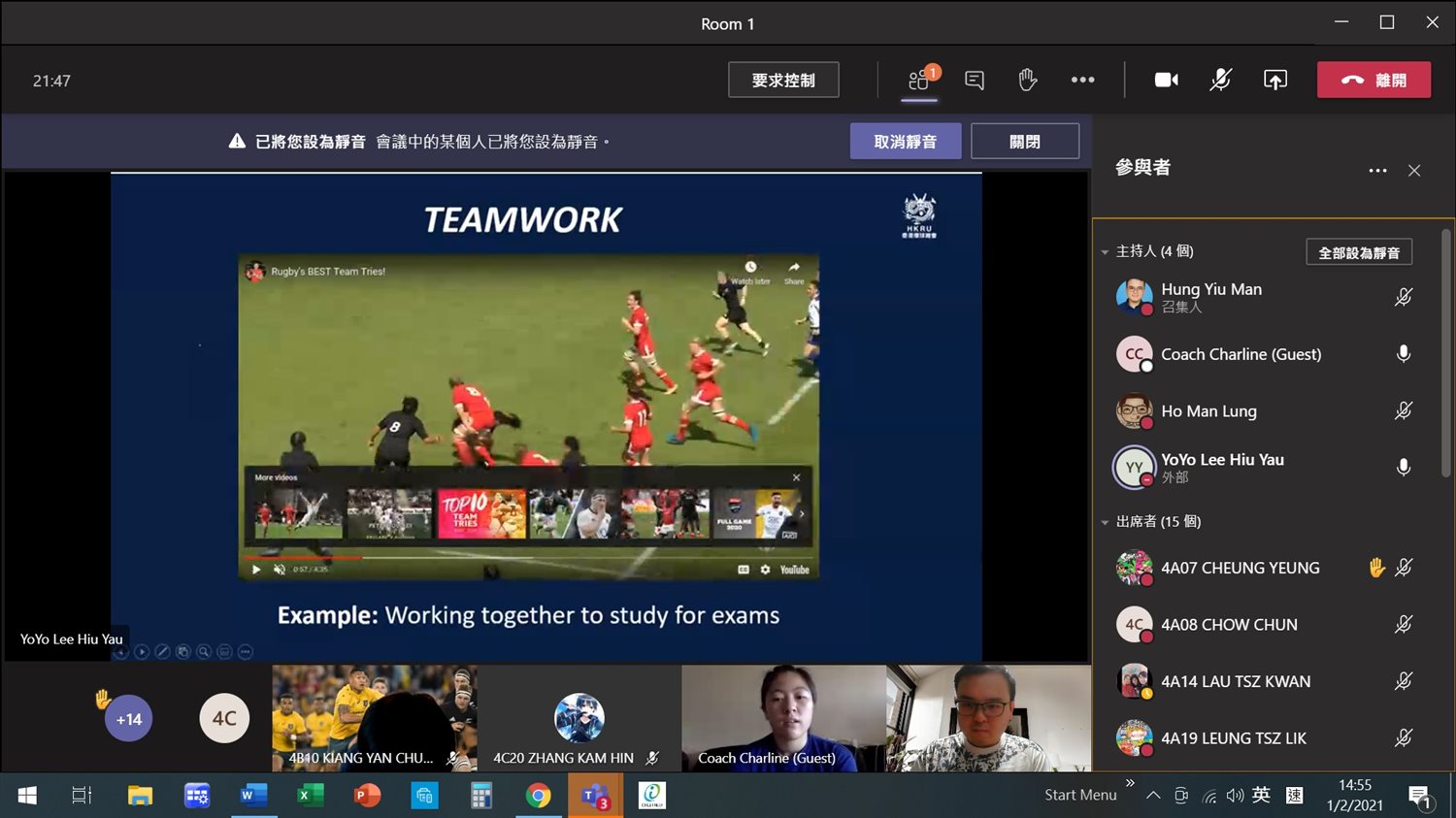1456x818 pixels.
Task: Click Ho Man Lung's muted microphone icon
Action: [x=1404, y=410]
